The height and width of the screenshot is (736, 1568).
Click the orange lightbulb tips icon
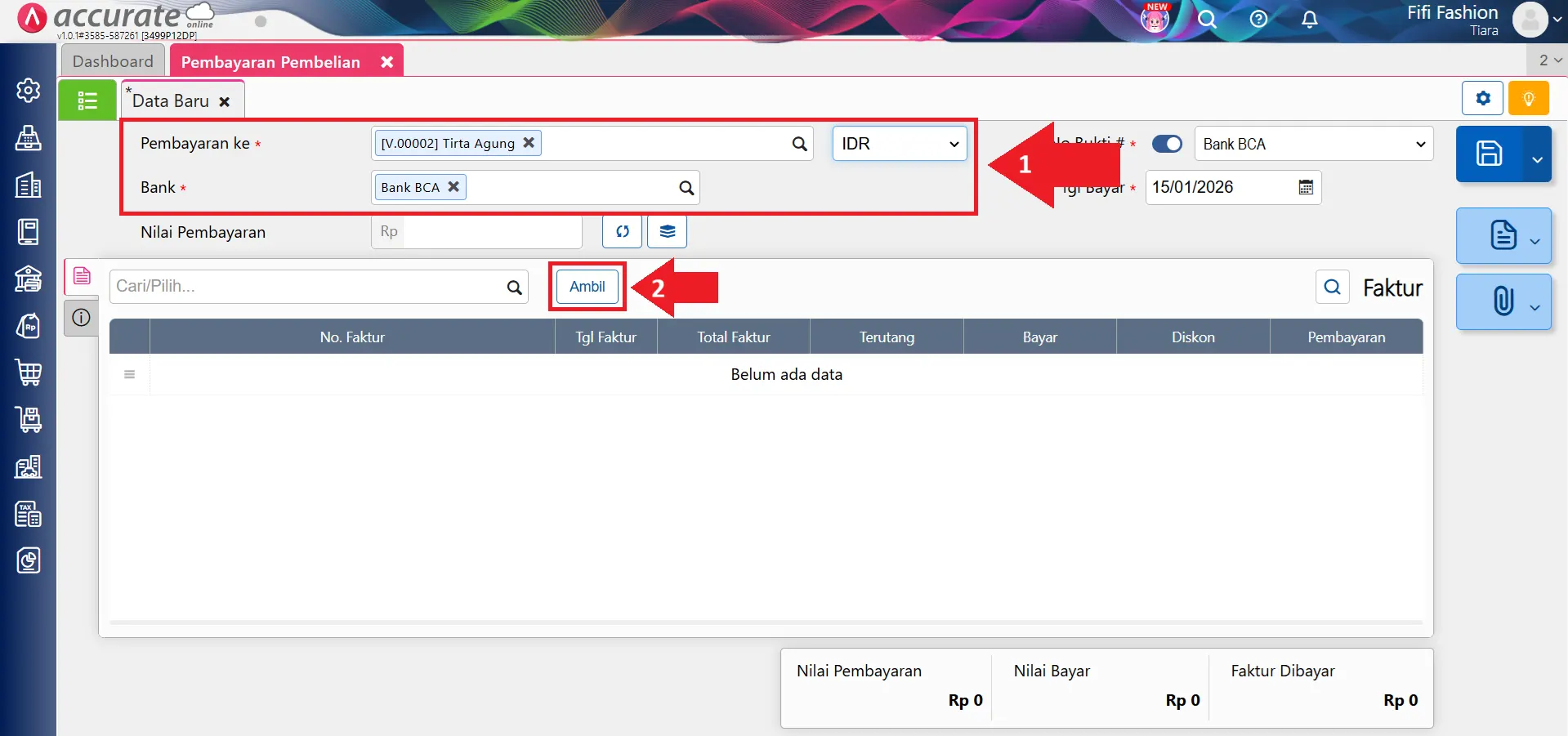(x=1528, y=99)
